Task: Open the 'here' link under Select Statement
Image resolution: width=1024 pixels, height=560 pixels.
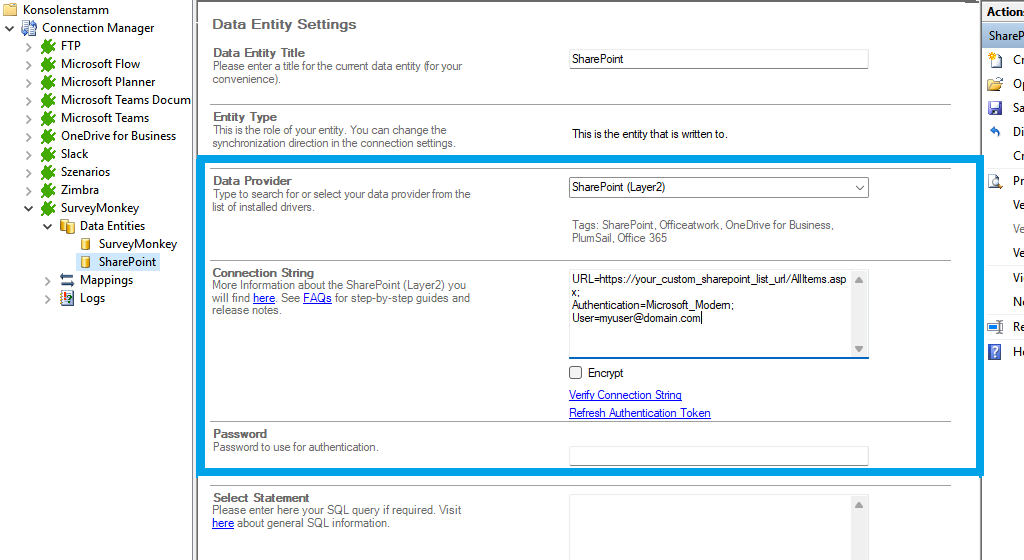Action: point(223,523)
